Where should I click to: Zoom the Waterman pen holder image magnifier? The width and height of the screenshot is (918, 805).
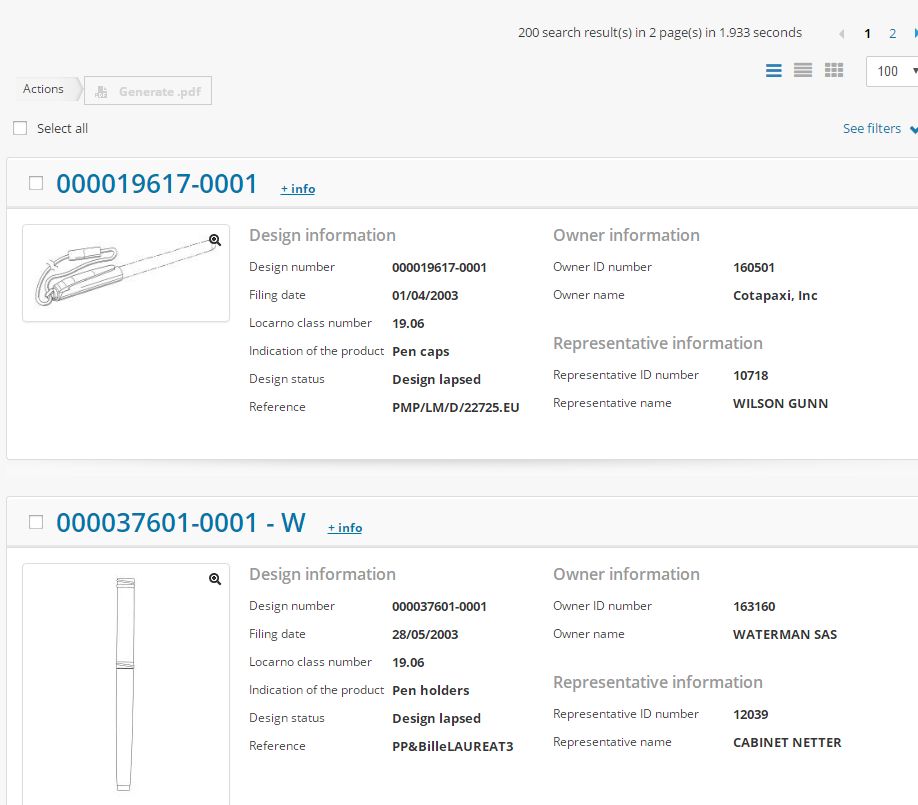tap(215, 579)
